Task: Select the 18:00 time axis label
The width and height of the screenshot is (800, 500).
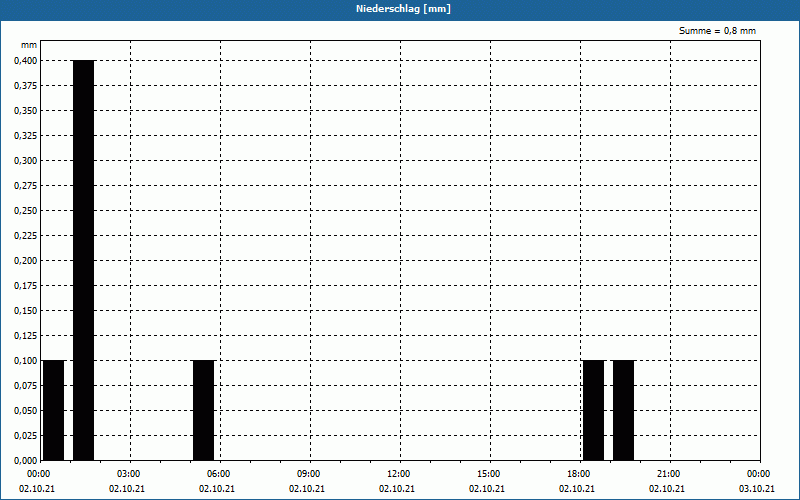Action: [x=579, y=474]
